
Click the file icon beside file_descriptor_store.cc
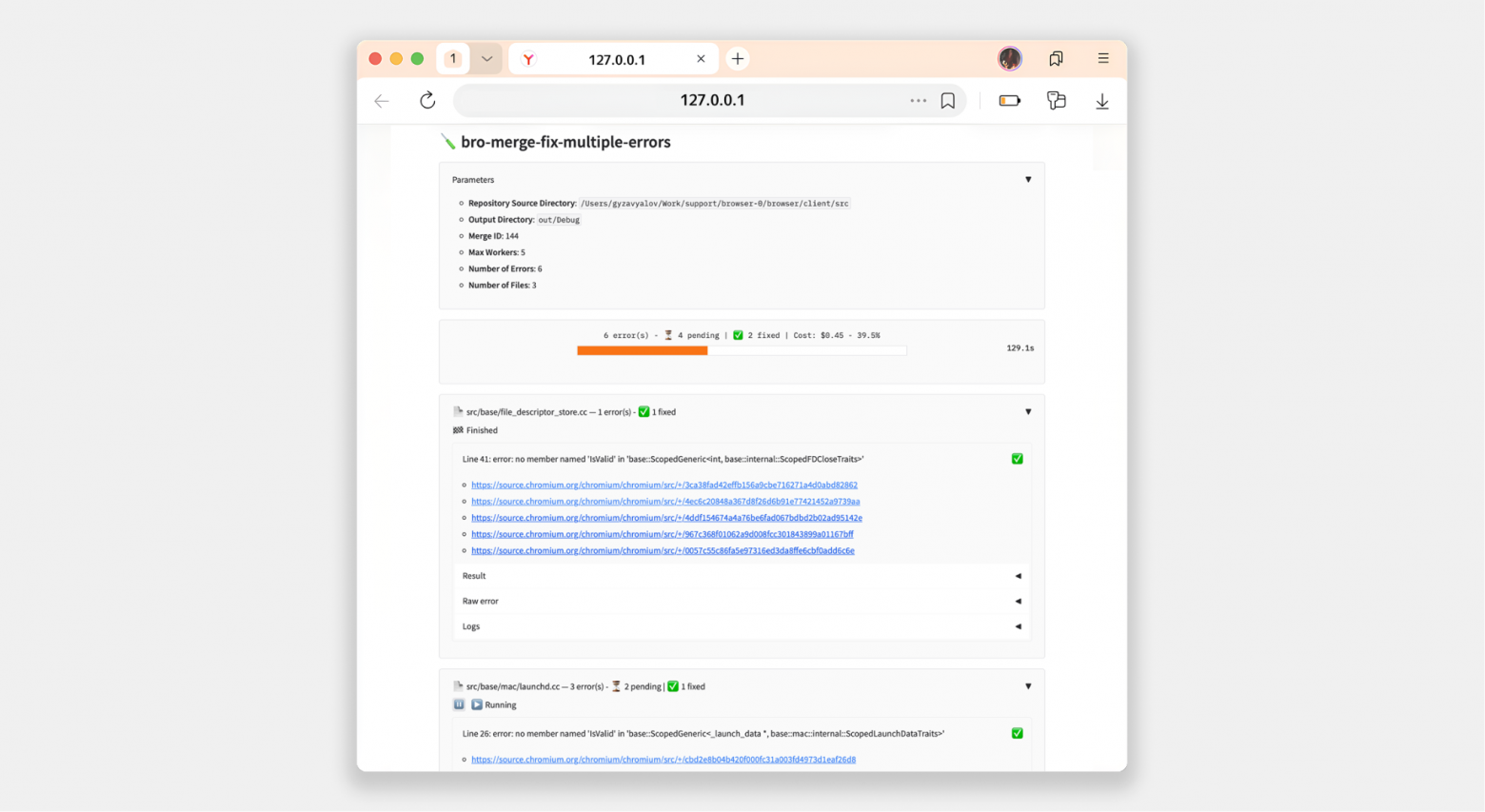[x=458, y=411]
